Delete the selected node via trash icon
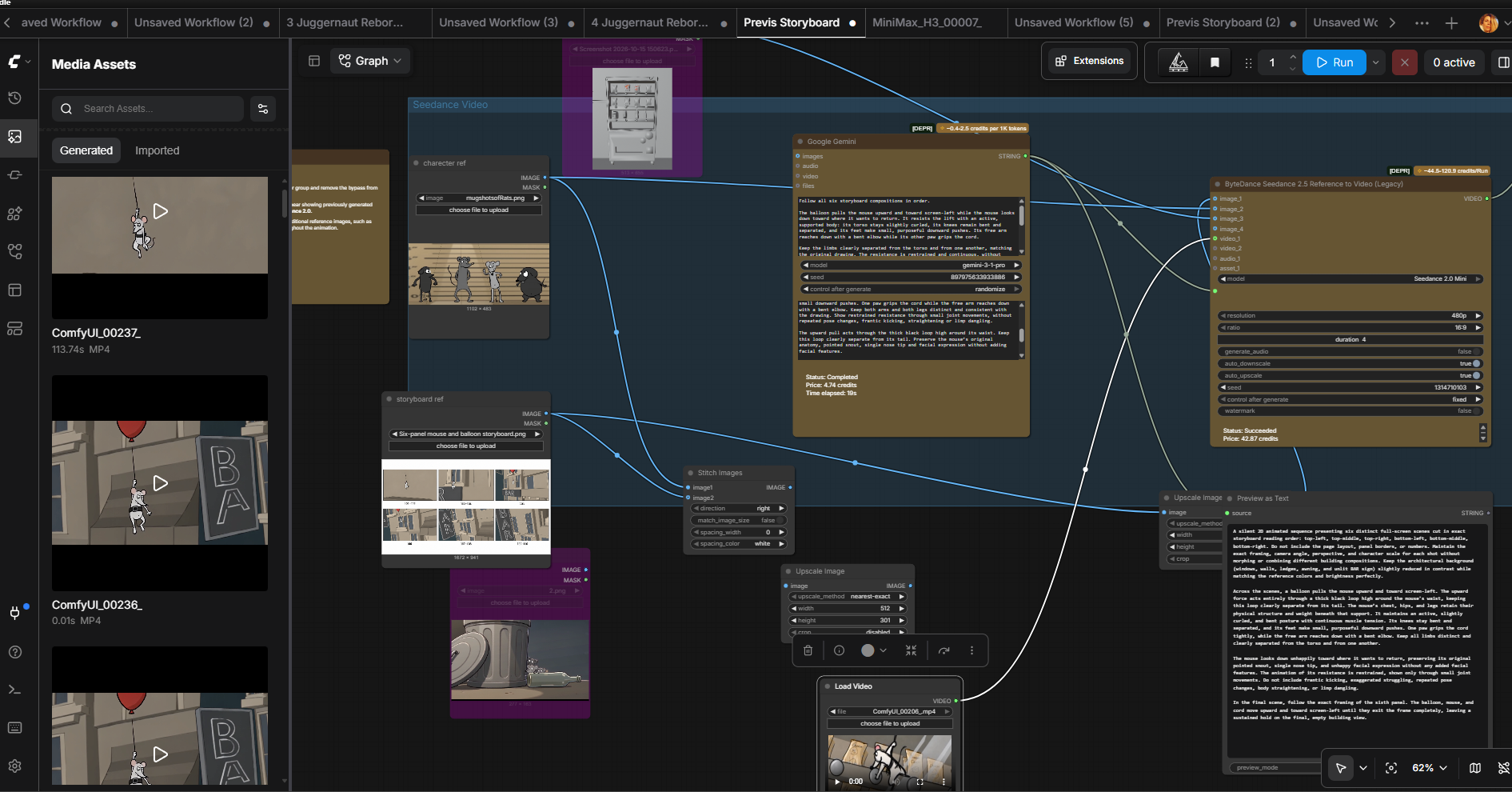 [808, 651]
